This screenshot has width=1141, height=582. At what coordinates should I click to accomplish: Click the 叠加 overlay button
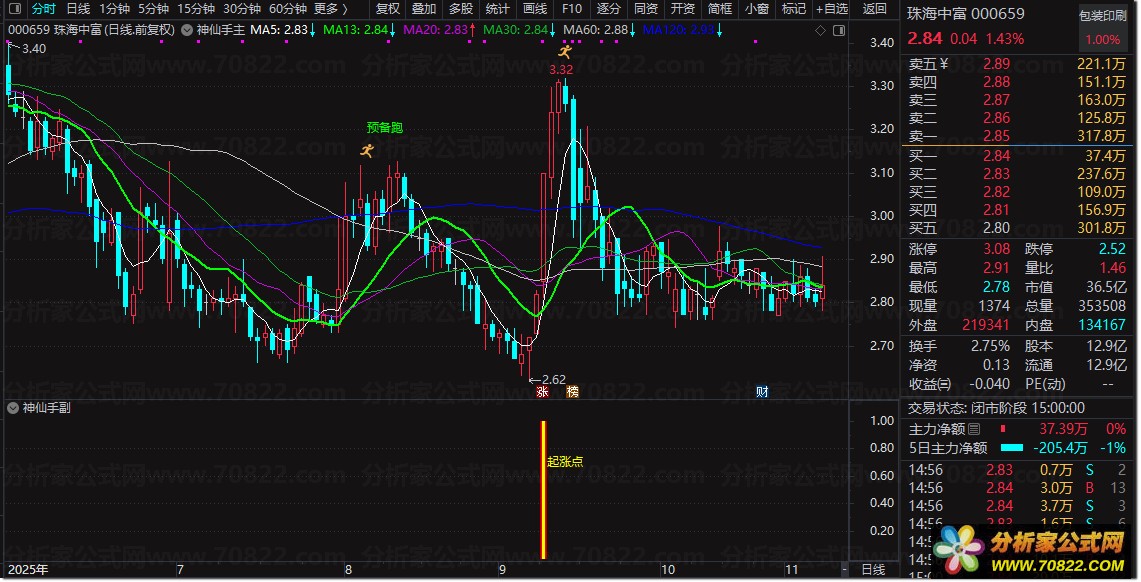click(x=424, y=9)
